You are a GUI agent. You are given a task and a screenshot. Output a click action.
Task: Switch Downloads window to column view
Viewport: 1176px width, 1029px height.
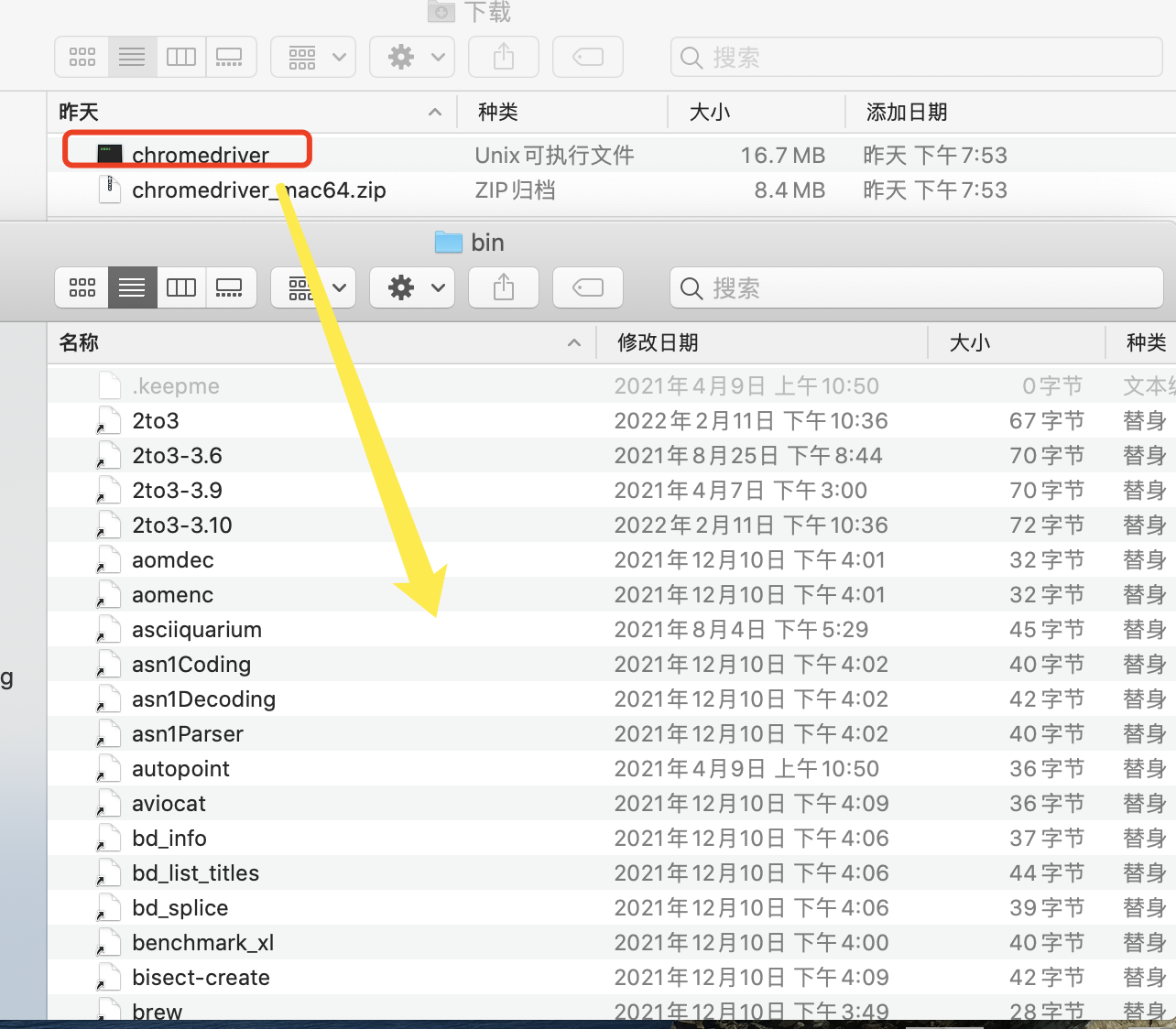pos(181,57)
